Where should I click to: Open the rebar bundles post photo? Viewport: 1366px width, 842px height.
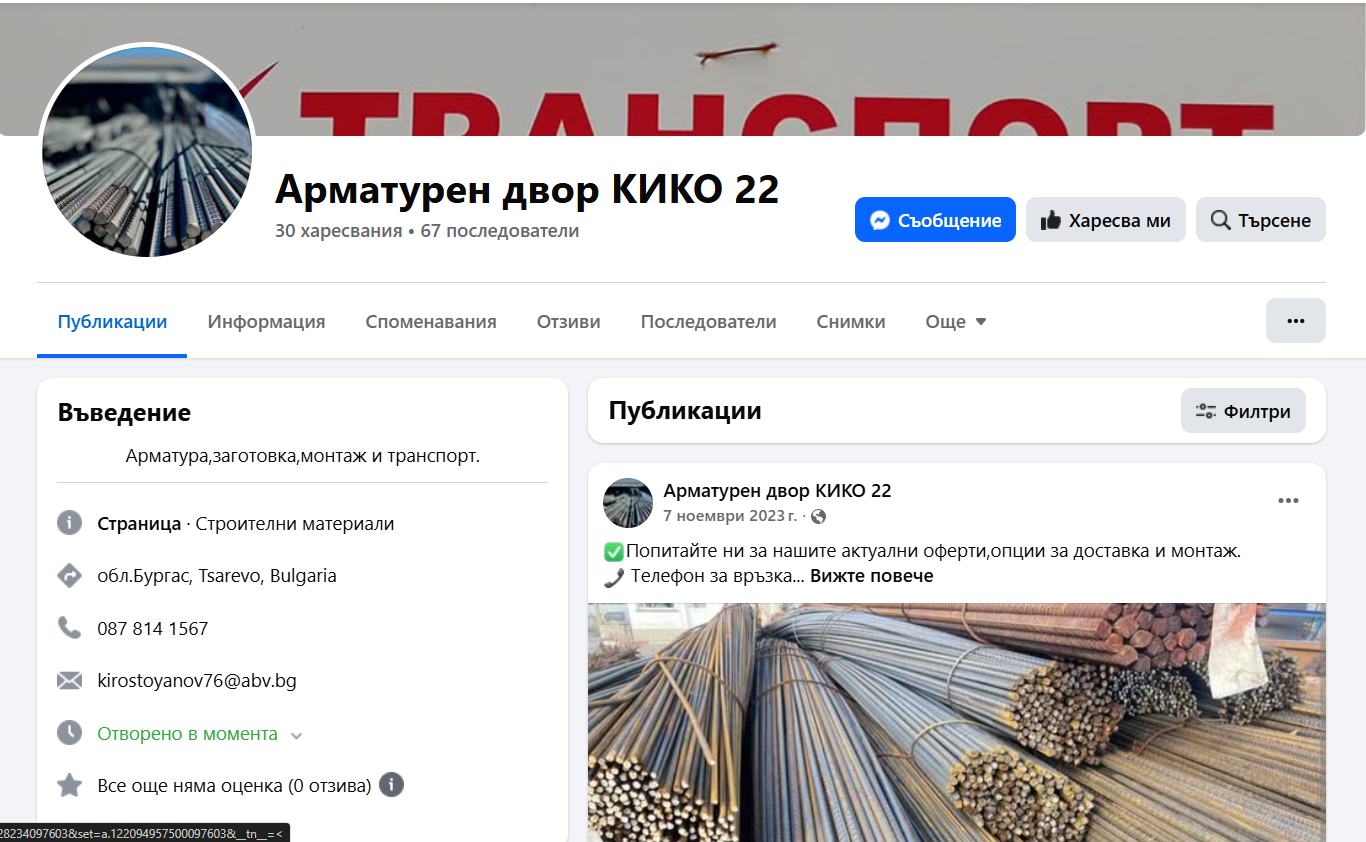[957, 722]
